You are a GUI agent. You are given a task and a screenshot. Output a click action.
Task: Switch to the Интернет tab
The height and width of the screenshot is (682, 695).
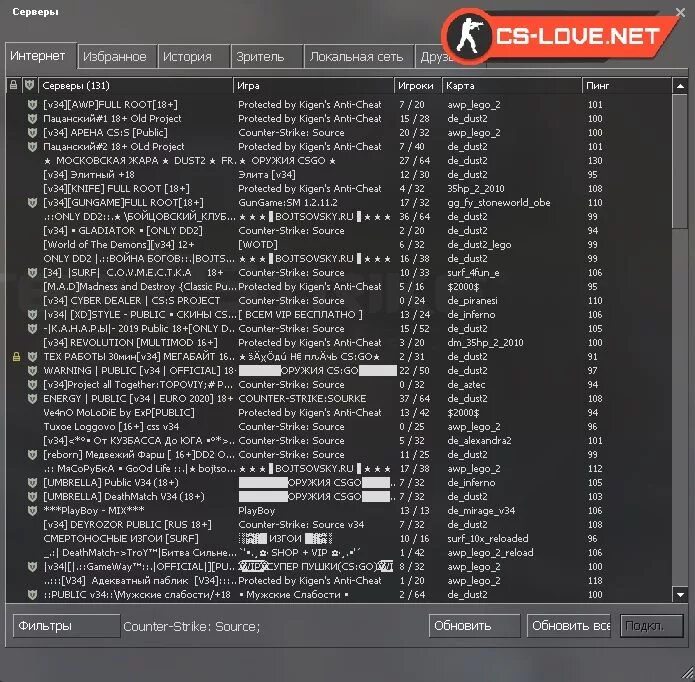tap(41, 55)
